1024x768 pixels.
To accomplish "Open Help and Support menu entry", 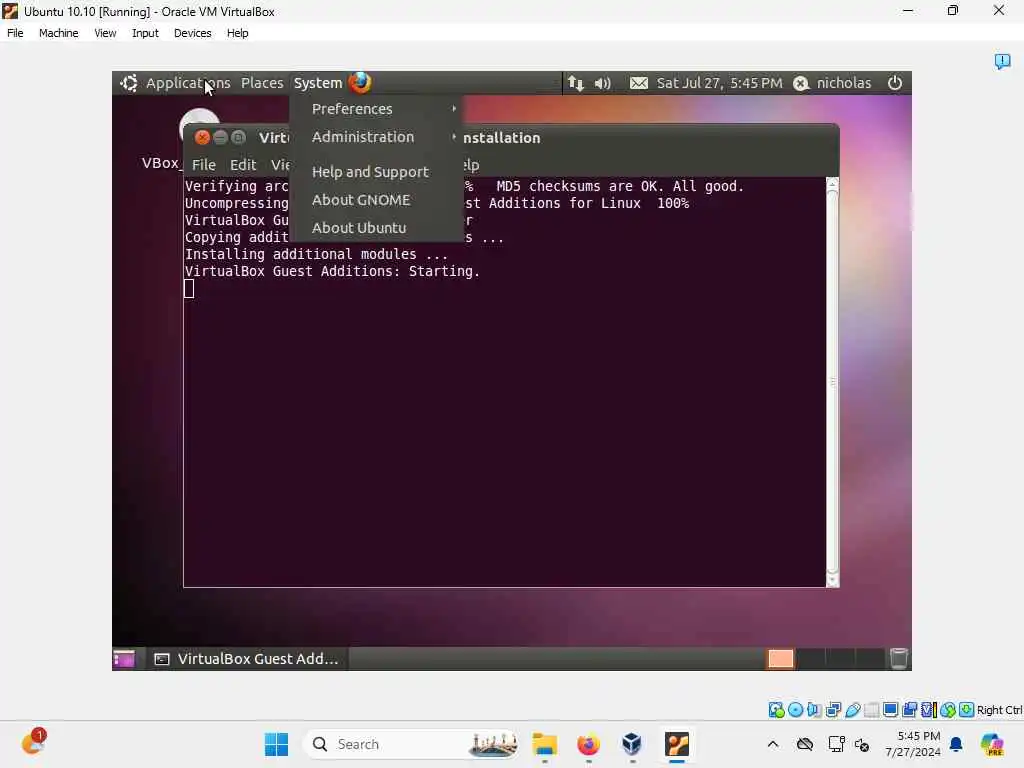I will pyautogui.click(x=377, y=172).
